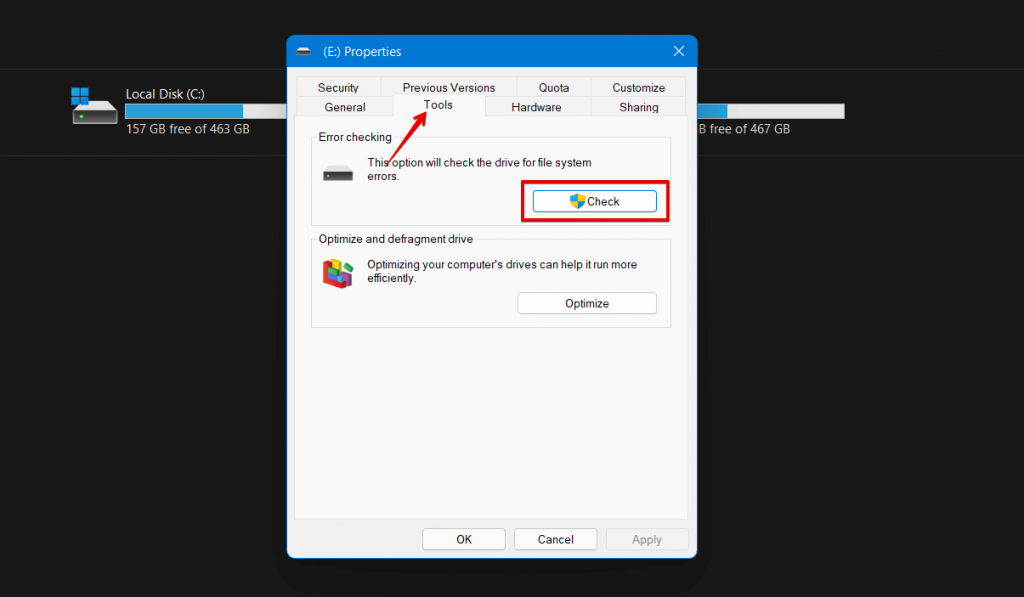This screenshot has width=1024, height=597.
Task: Select the General tab
Action: (344, 107)
